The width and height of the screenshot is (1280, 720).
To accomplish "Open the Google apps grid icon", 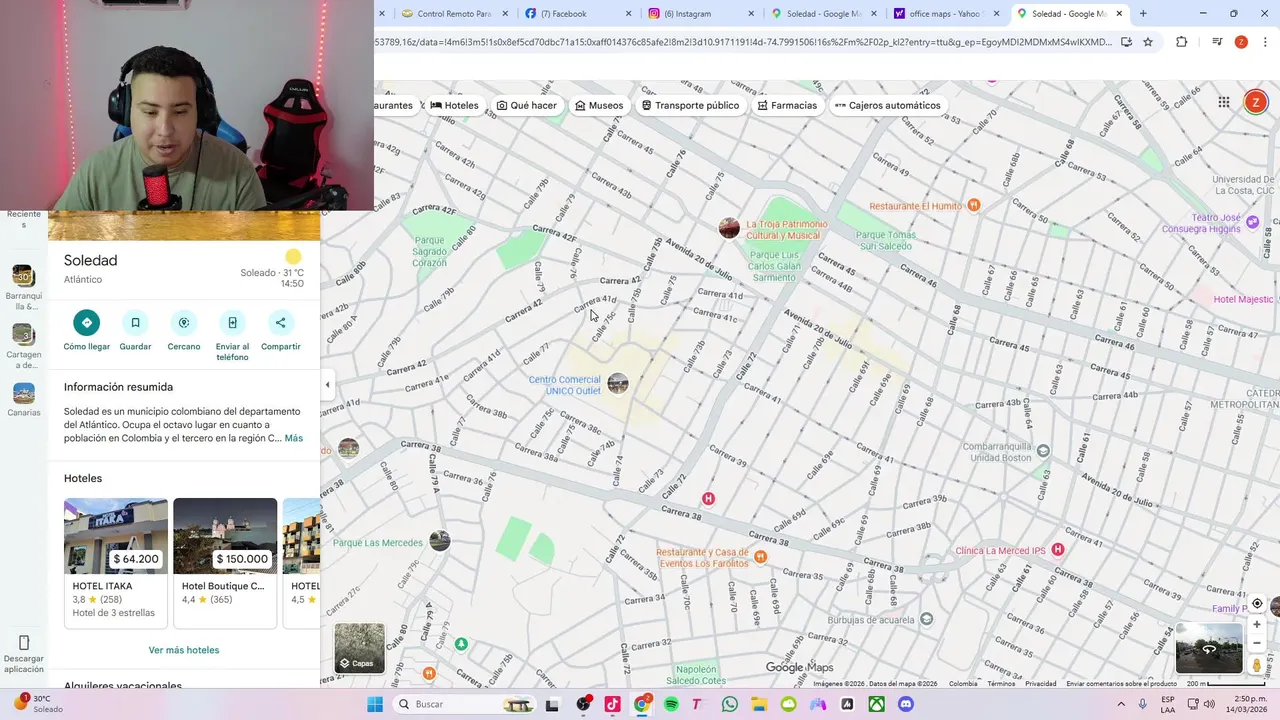I will [x=1223, y=102].
